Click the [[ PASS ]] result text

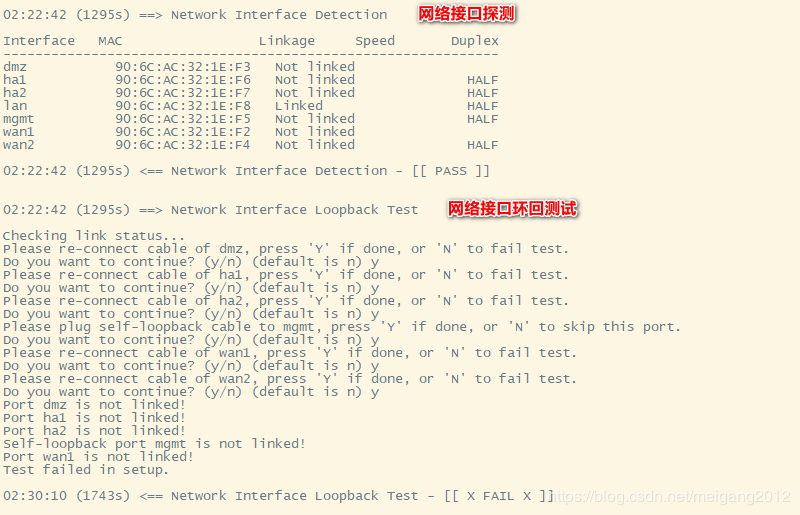(x=451, y=171)
